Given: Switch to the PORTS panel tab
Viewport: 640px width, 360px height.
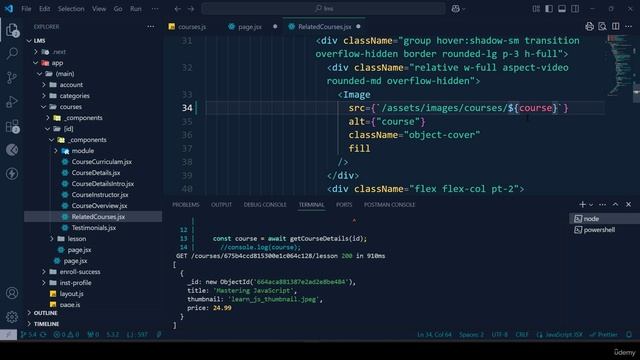Looking at the screenshot, I should [x=344, y=204].
